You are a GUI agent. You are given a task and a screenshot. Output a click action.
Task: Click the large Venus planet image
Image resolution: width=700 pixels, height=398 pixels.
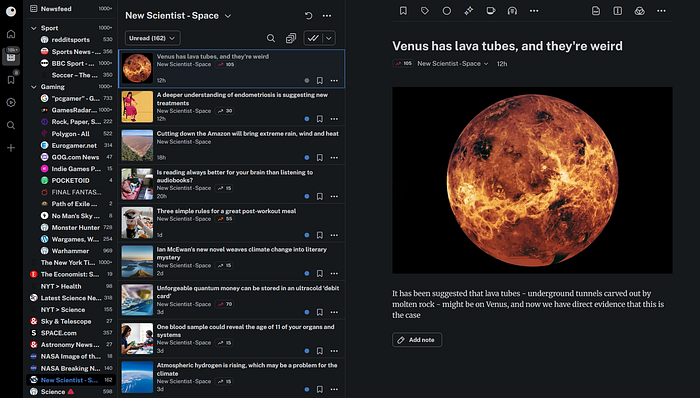coord(532,180)
